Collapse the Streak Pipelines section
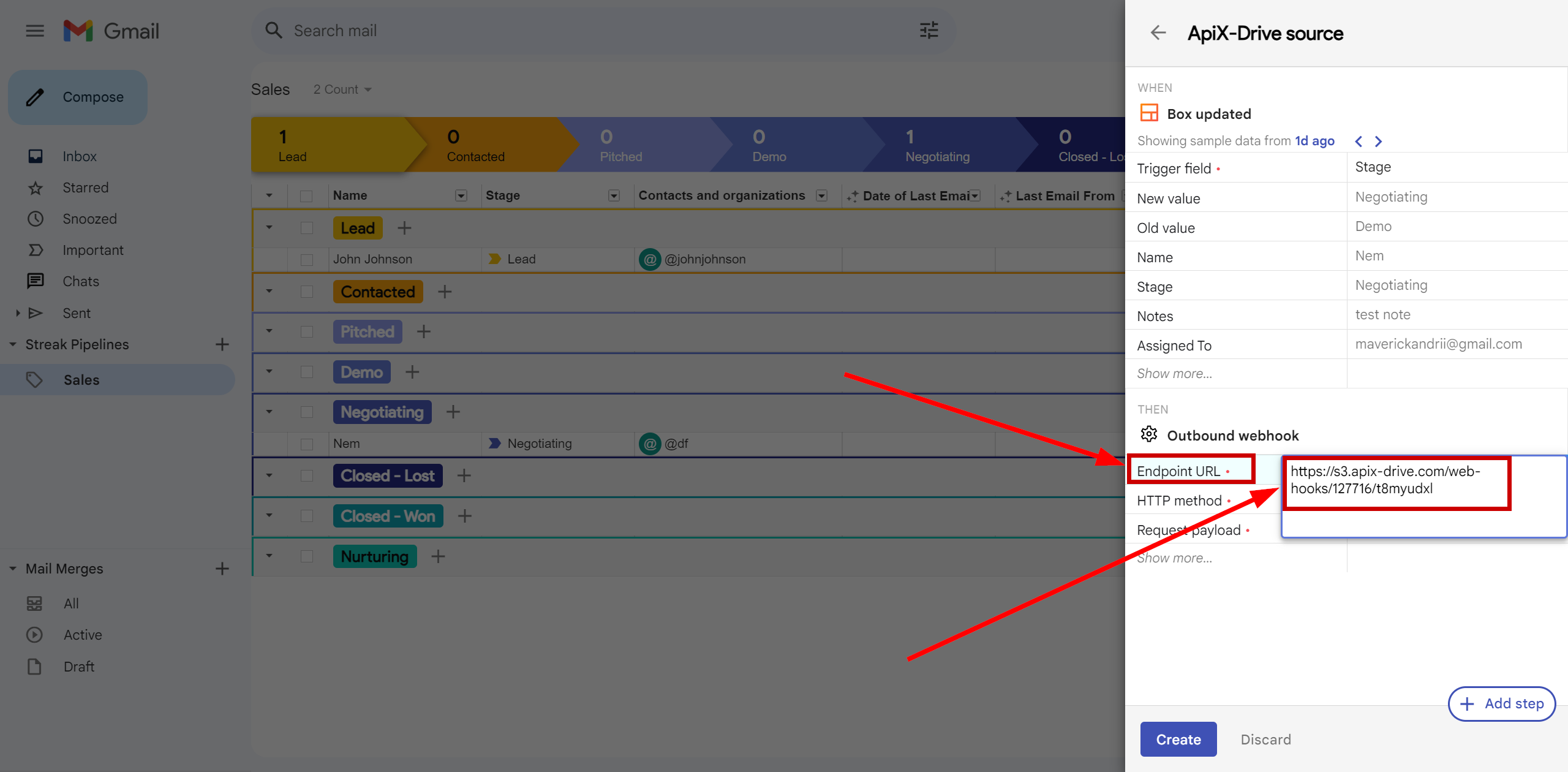This screenshot has width=1568, height=772. (13, 344)
